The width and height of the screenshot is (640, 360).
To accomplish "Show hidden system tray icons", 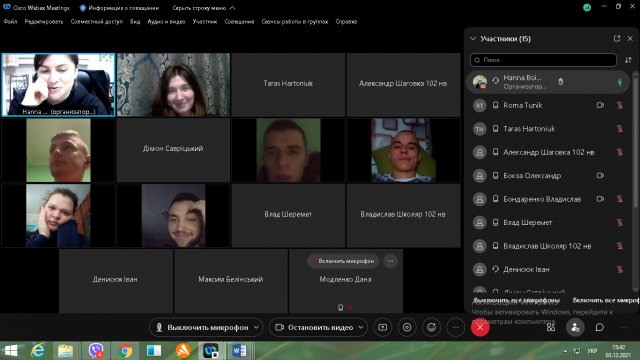I will tap(565, 351).
